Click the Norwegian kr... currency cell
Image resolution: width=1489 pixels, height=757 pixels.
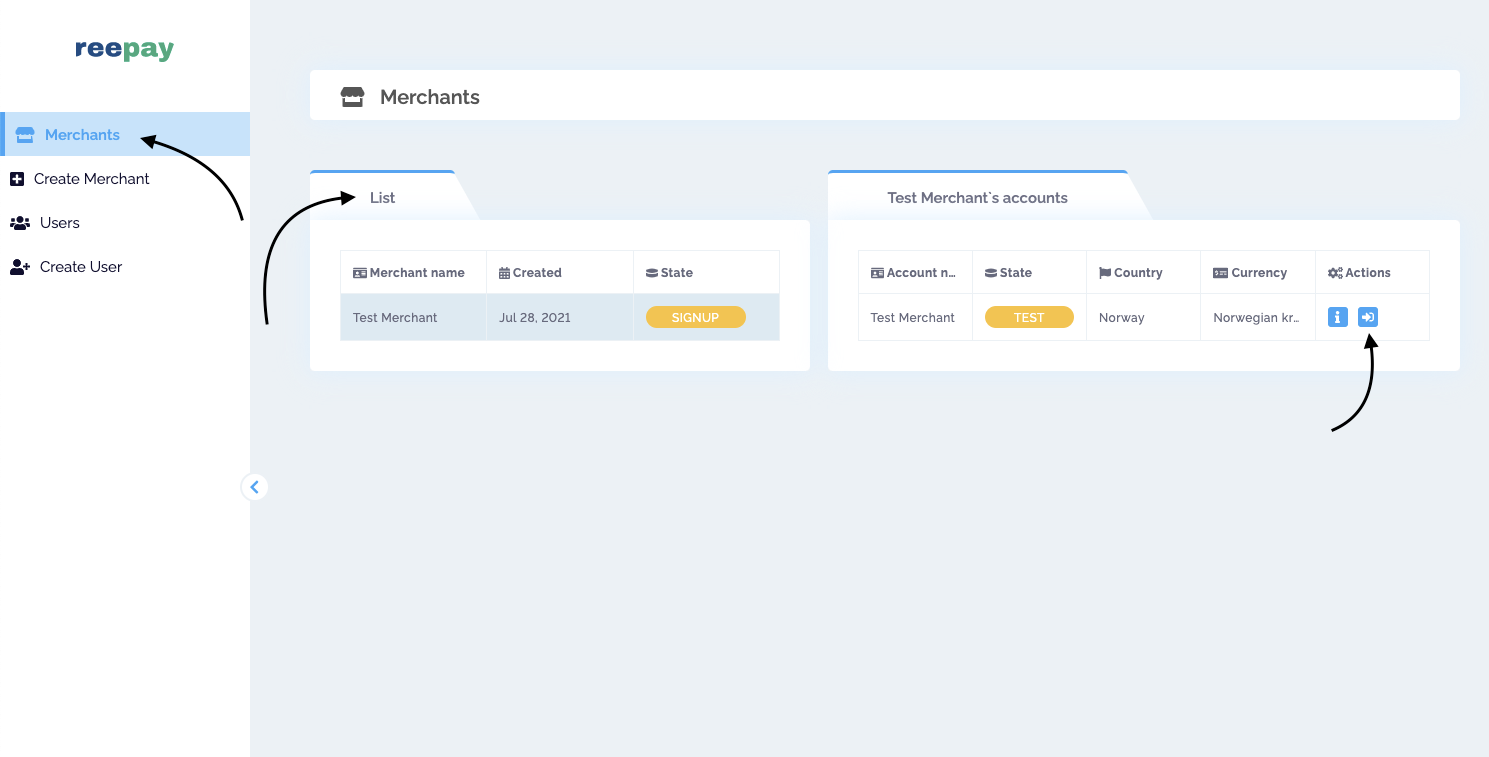tap(1258, 317)
